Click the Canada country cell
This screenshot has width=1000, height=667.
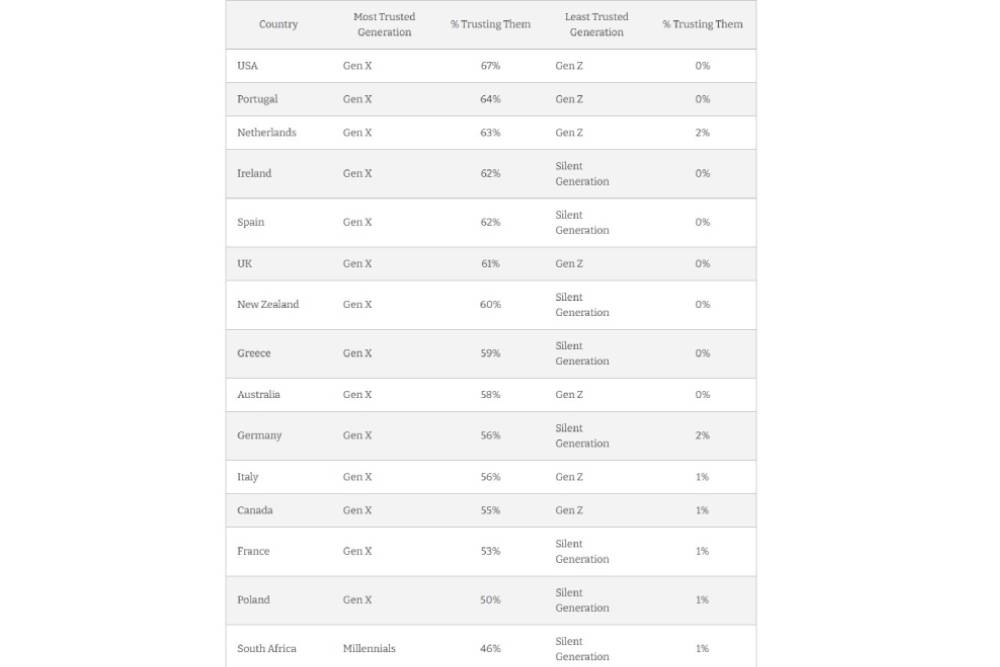click(x=254, y=510)
